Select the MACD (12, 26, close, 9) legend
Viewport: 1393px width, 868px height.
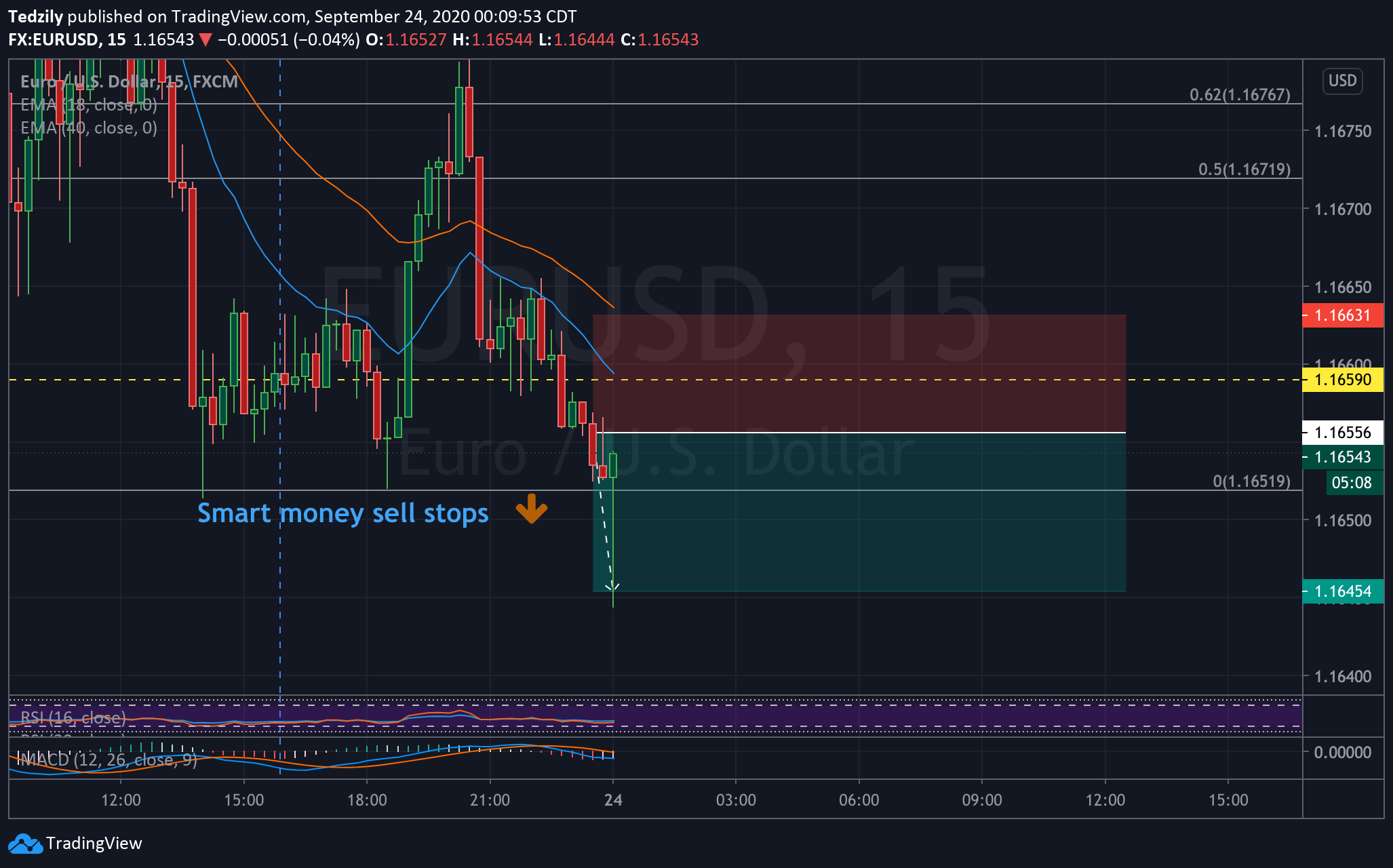(107, 759)
